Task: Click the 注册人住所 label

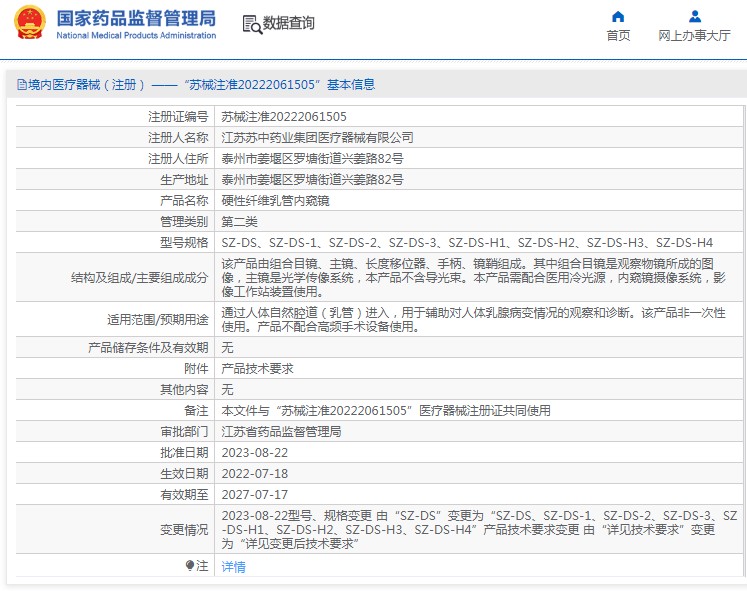Action: (178, 159)
